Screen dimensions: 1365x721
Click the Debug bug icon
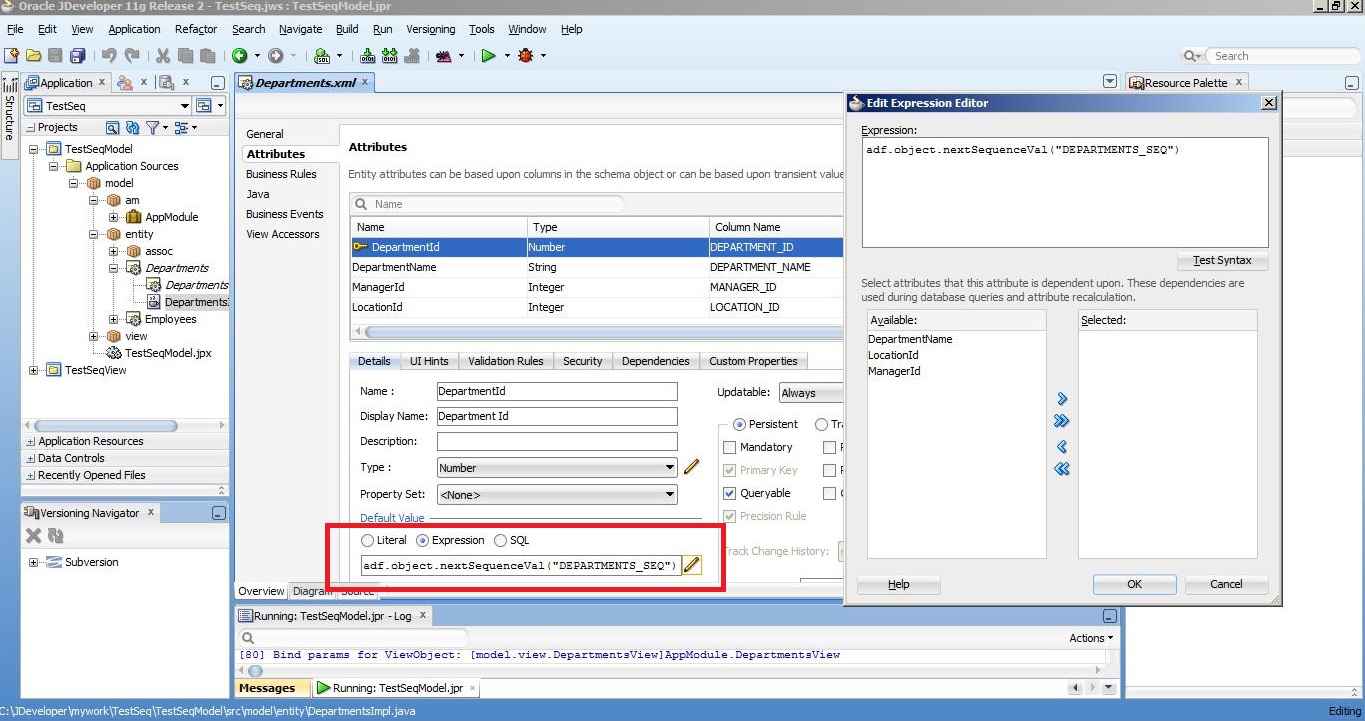(x=526, y=56)
